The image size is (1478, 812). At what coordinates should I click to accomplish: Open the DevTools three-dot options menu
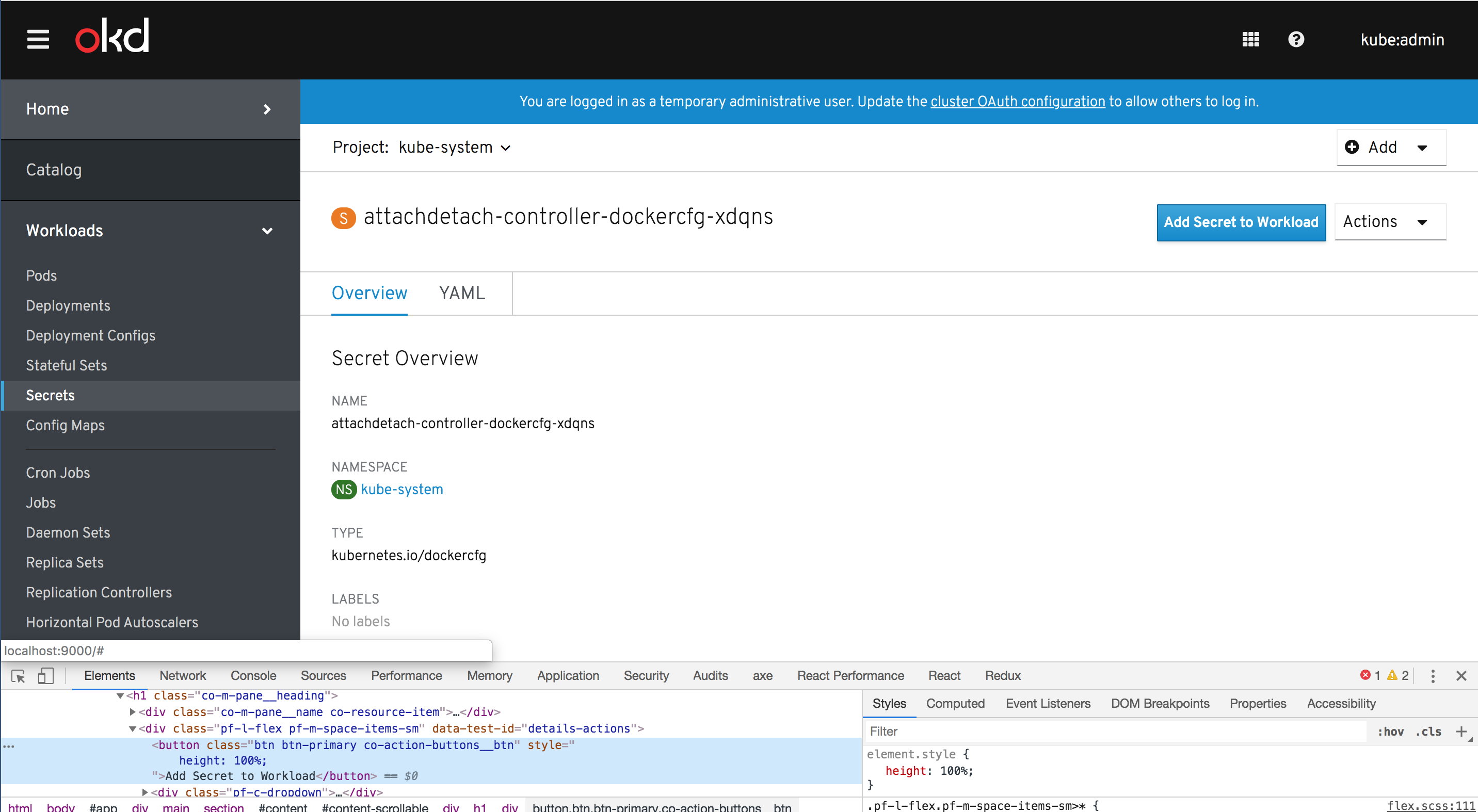(x=1433, y=676)
